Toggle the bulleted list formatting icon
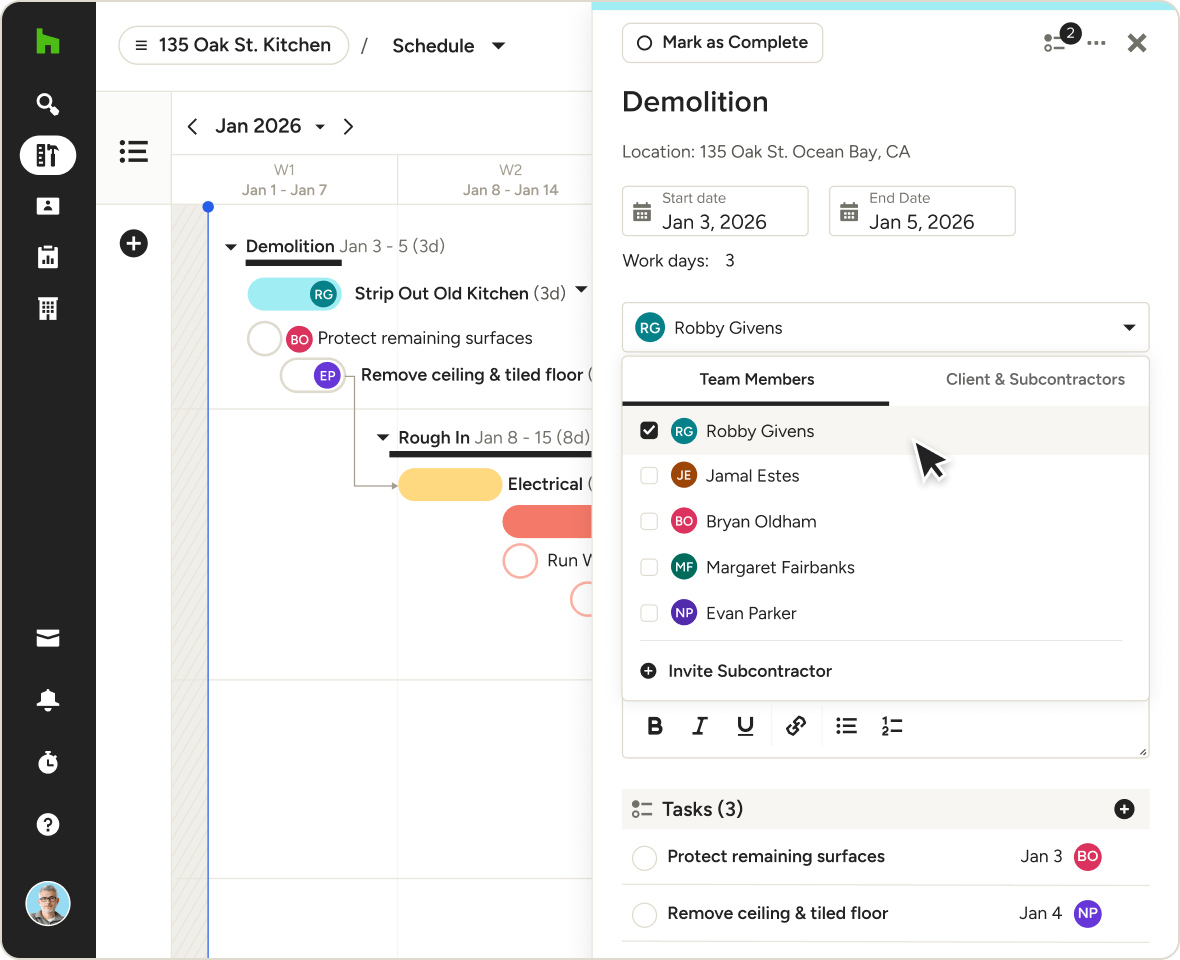1180x960 pixels. point(846,726)
